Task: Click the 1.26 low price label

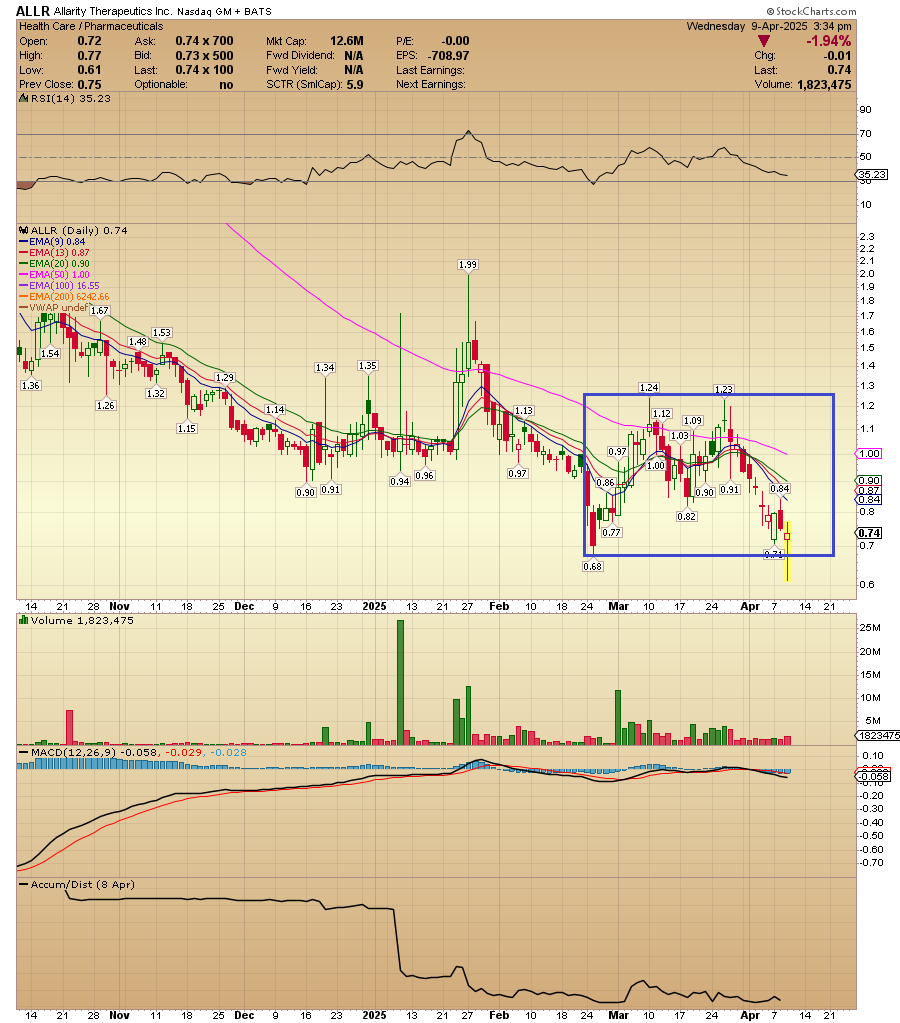Action: pyautogui.click(x=106, y=406)
